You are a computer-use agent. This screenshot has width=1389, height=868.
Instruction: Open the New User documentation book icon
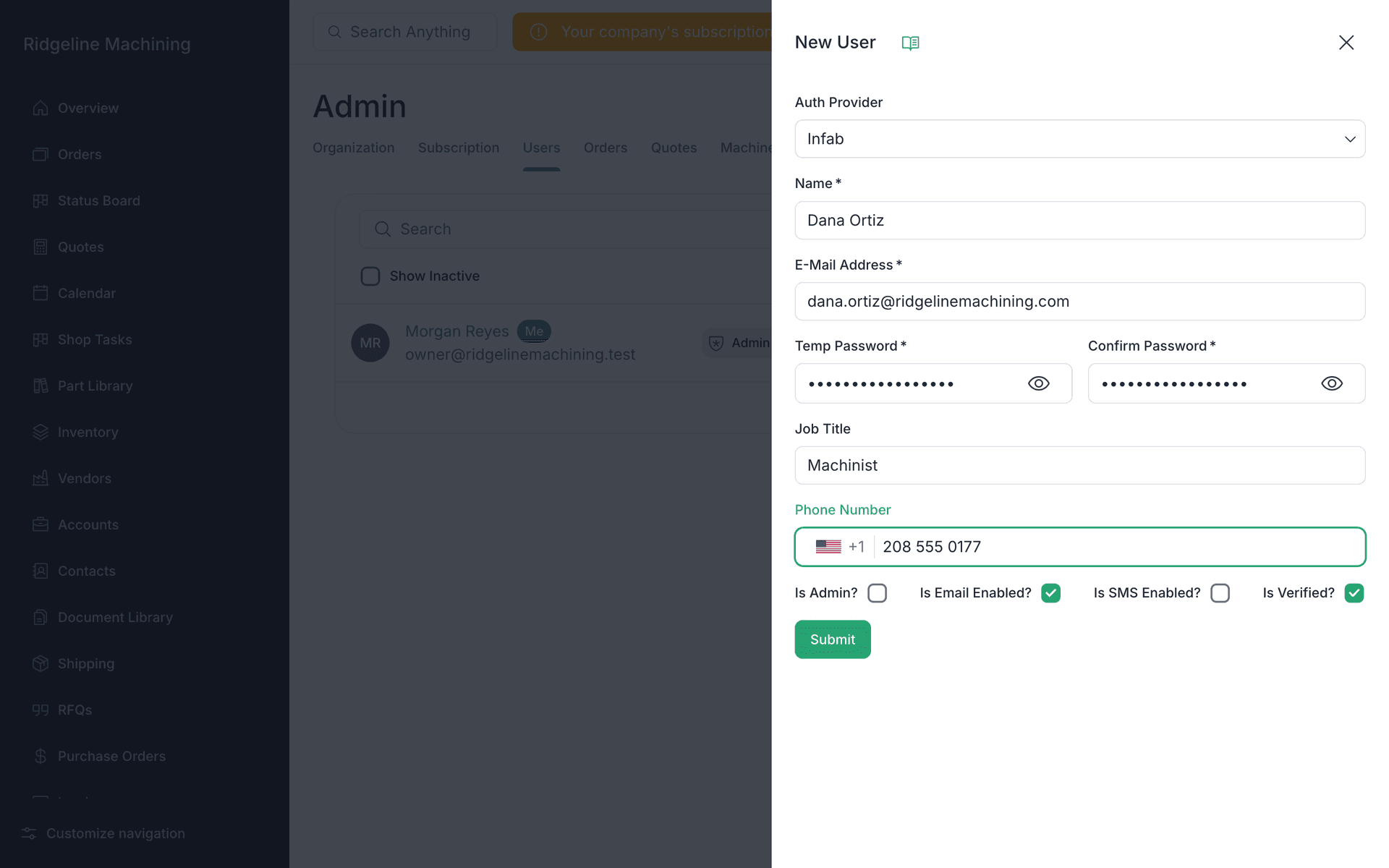click(x=910, y=43)
